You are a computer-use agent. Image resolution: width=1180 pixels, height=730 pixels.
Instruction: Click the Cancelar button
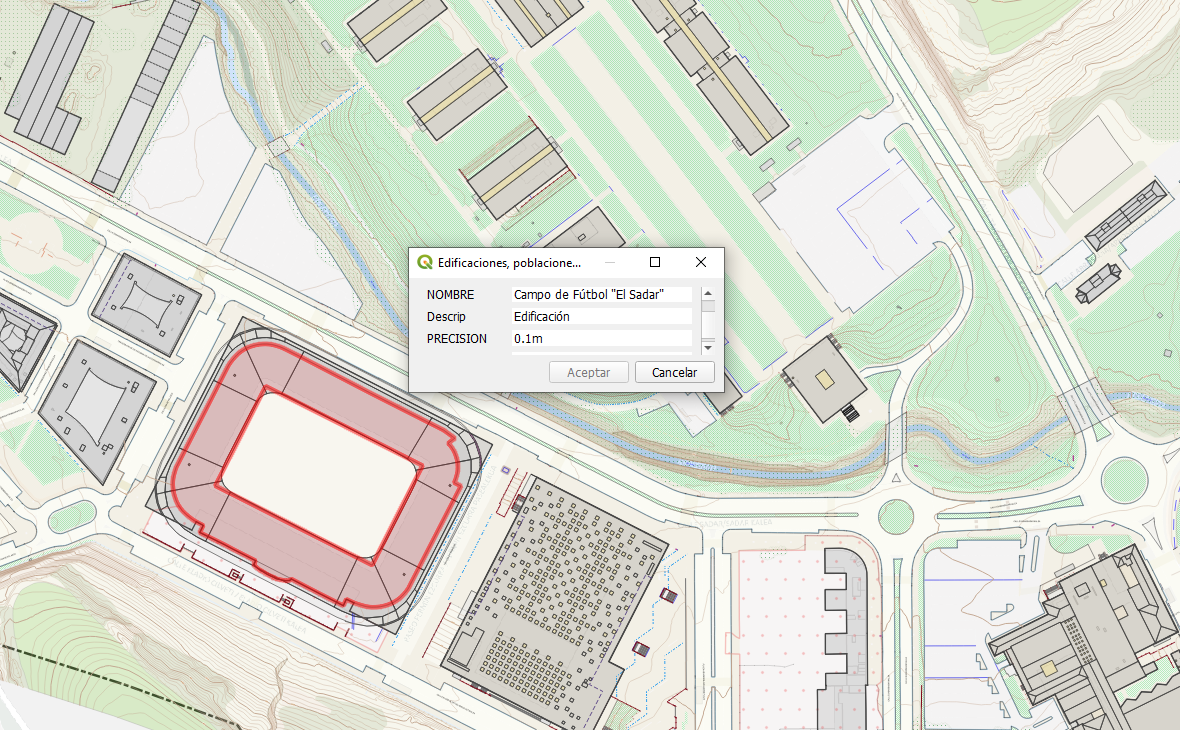pos(674,372)
